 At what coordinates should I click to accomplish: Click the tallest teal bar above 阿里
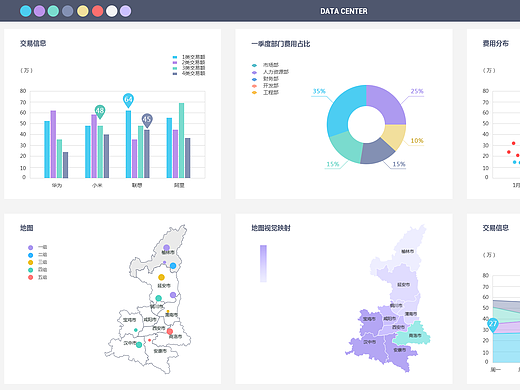181,140
